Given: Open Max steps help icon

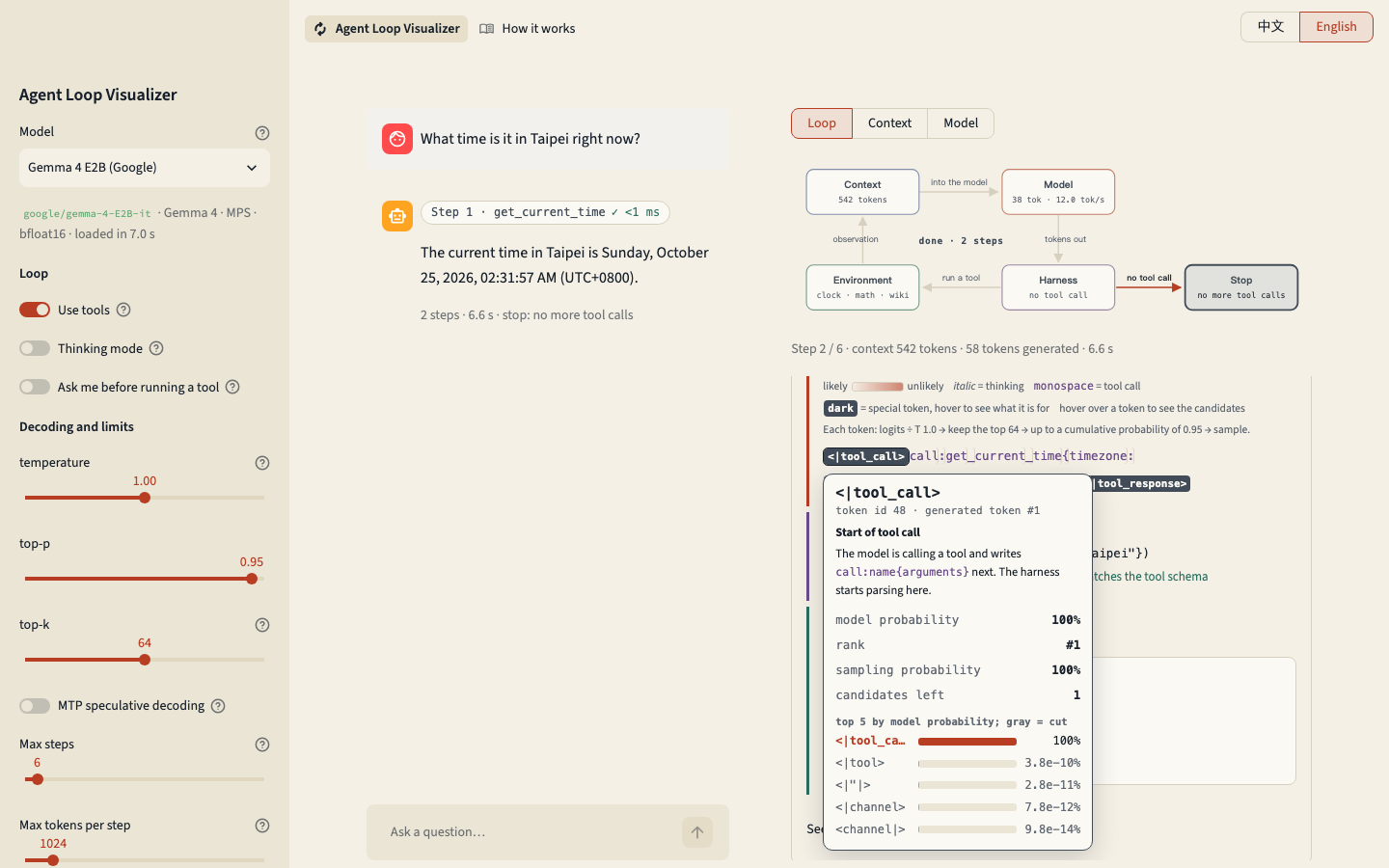Looking at the screenshot, I should tap(262, 745).
